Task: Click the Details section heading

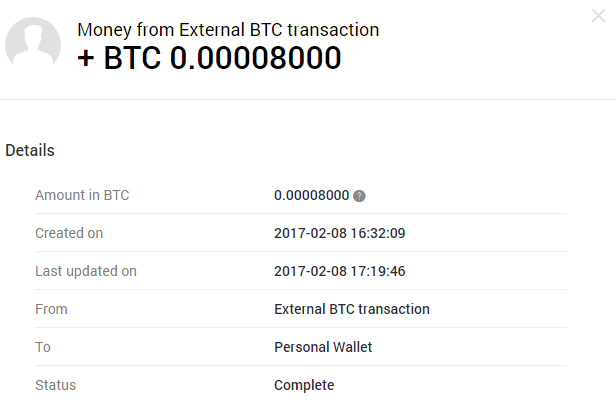Action: pyautogui.click(x=30, y=150)
